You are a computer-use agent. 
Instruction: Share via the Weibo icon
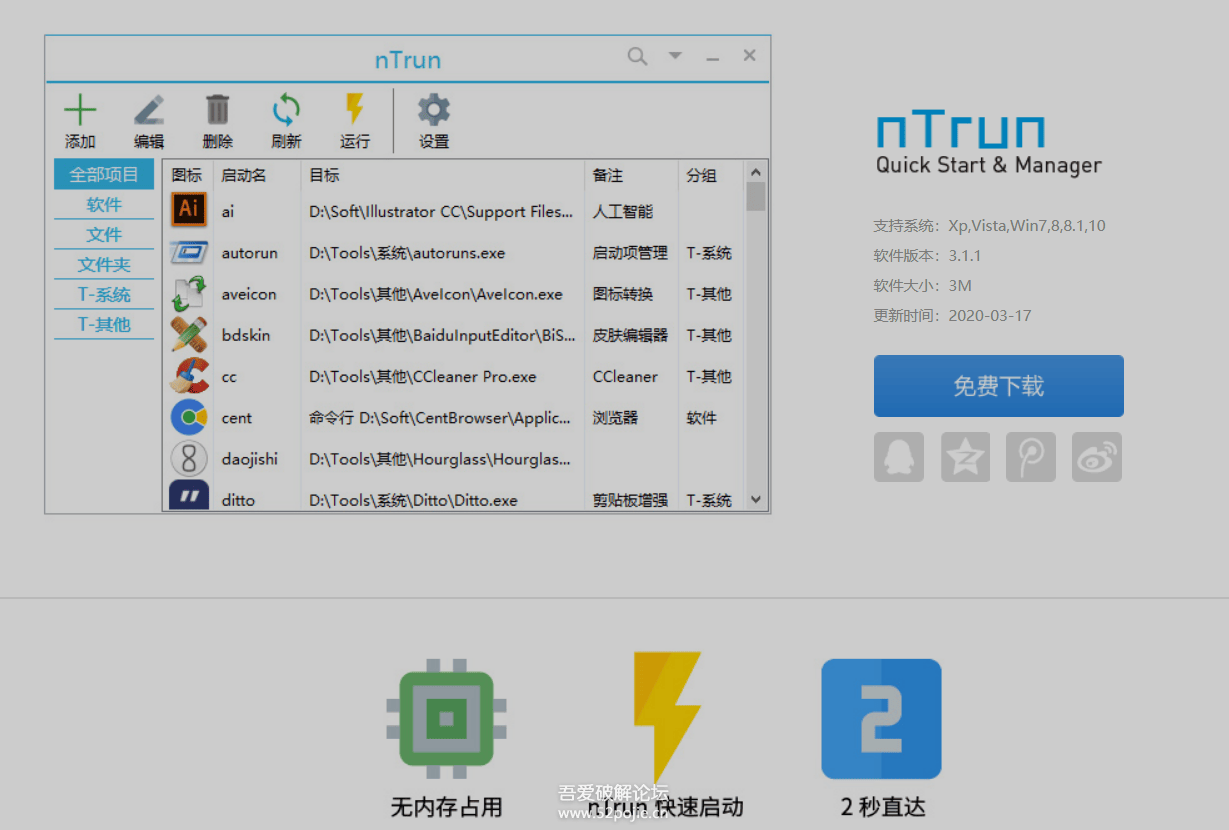1097,457
